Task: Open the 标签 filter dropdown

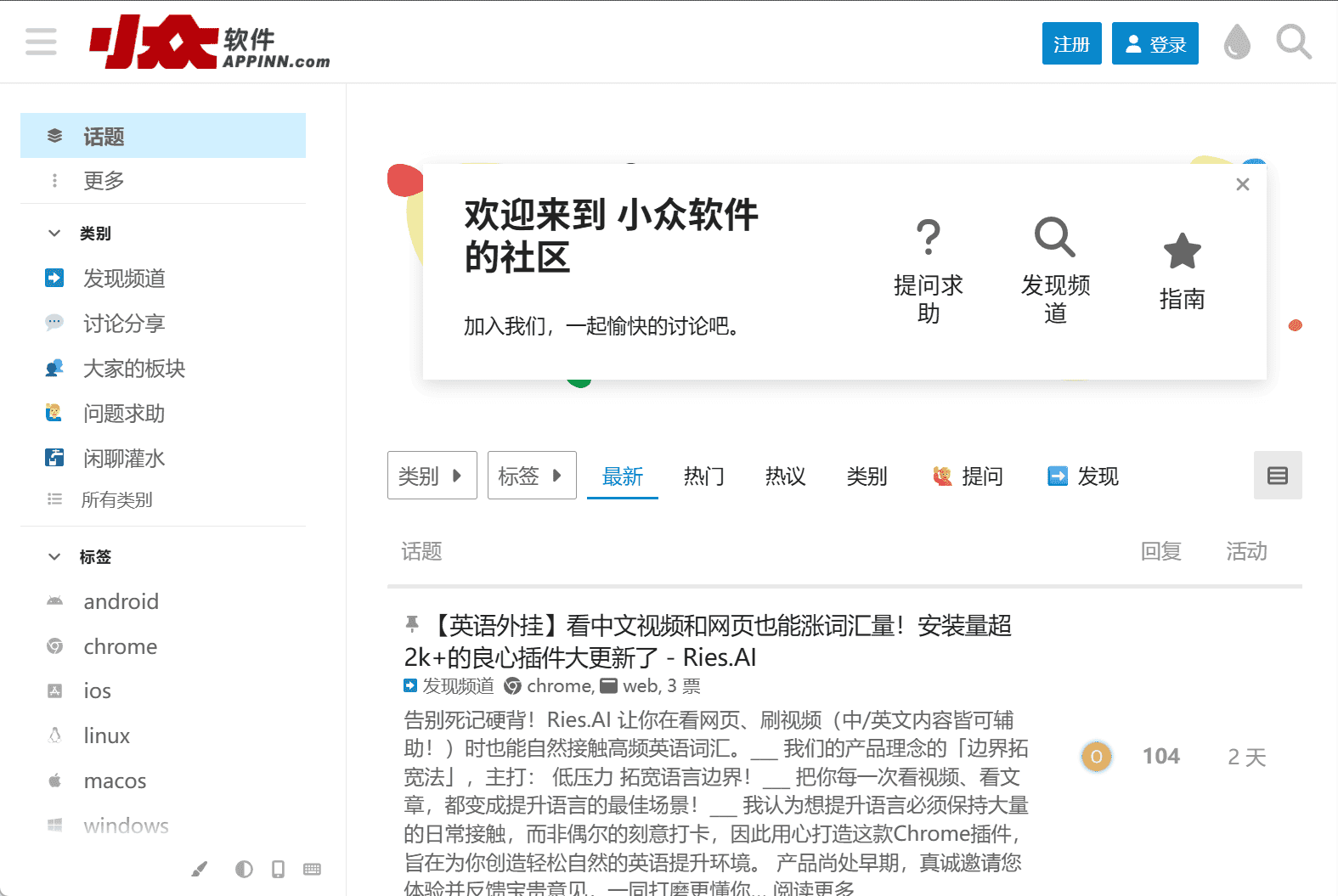Action: 532,476
